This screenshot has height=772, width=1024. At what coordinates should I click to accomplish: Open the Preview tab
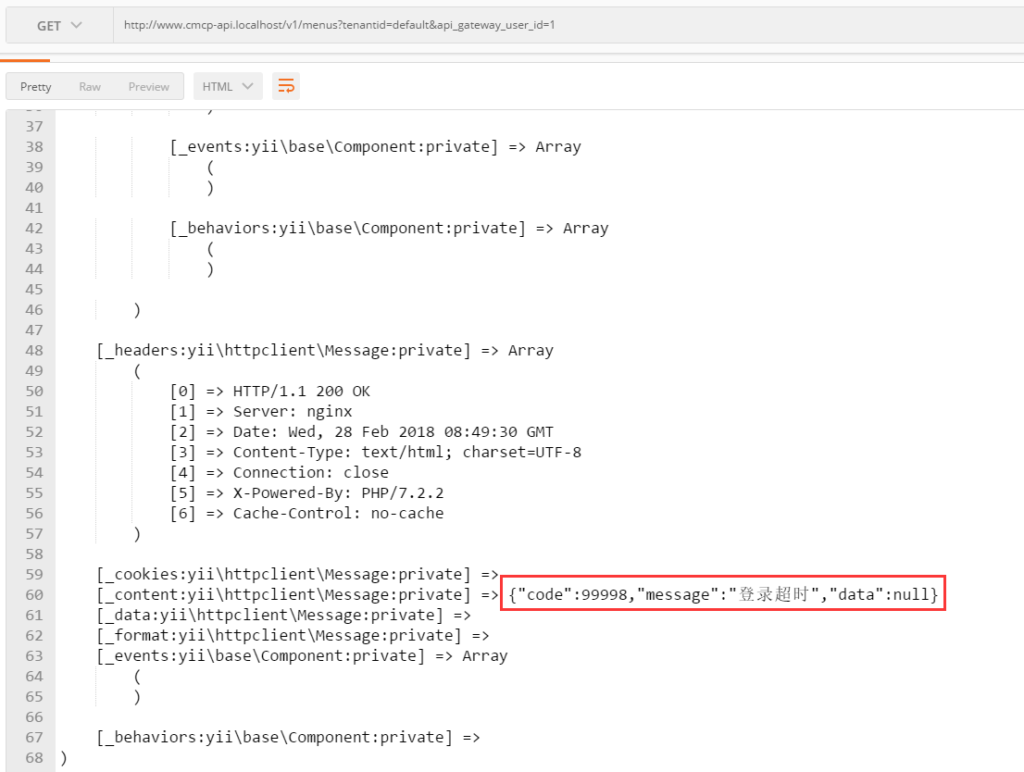tap(148, 86)
